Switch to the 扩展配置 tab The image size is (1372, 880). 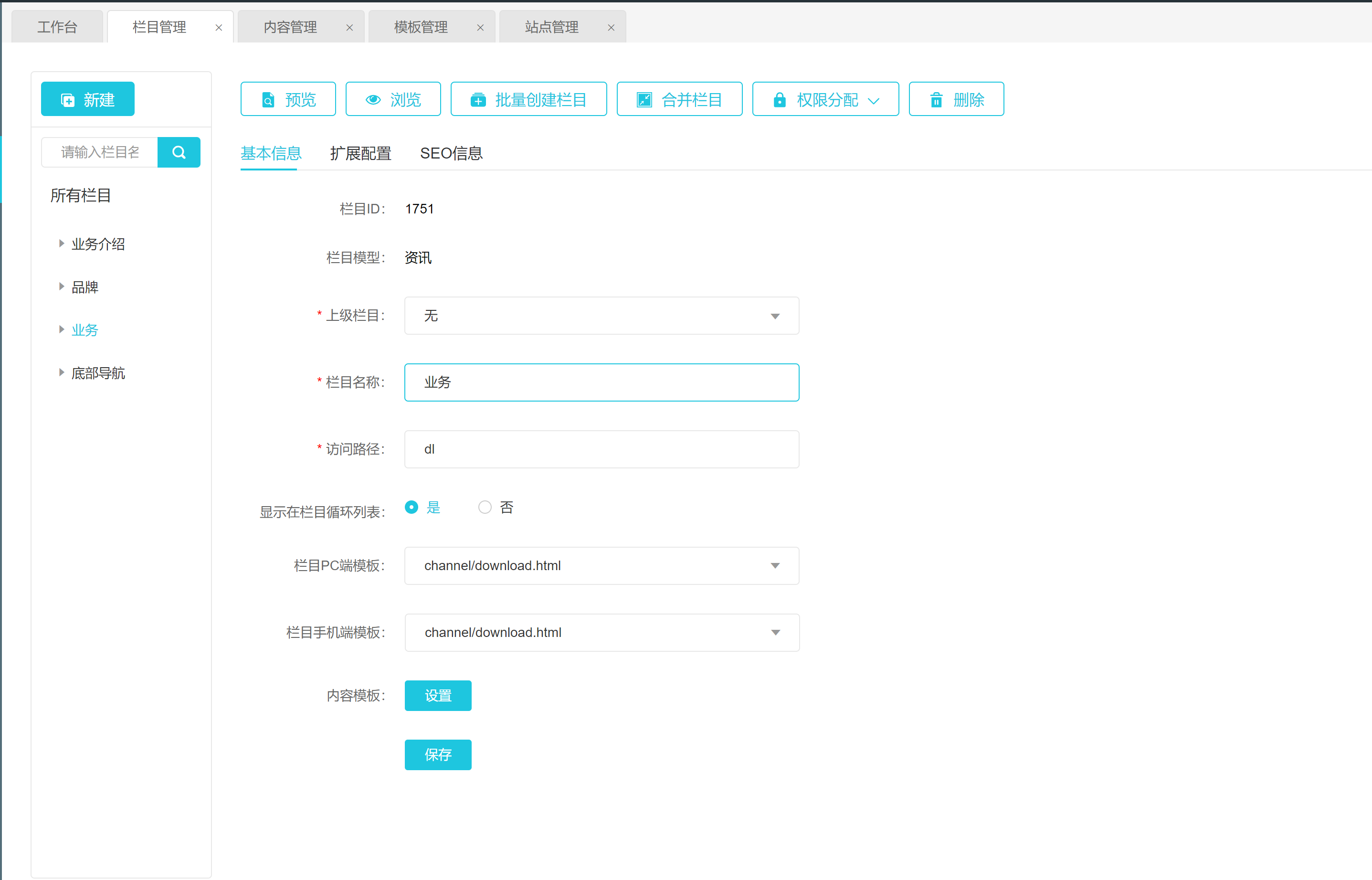(x=360, y=153)
